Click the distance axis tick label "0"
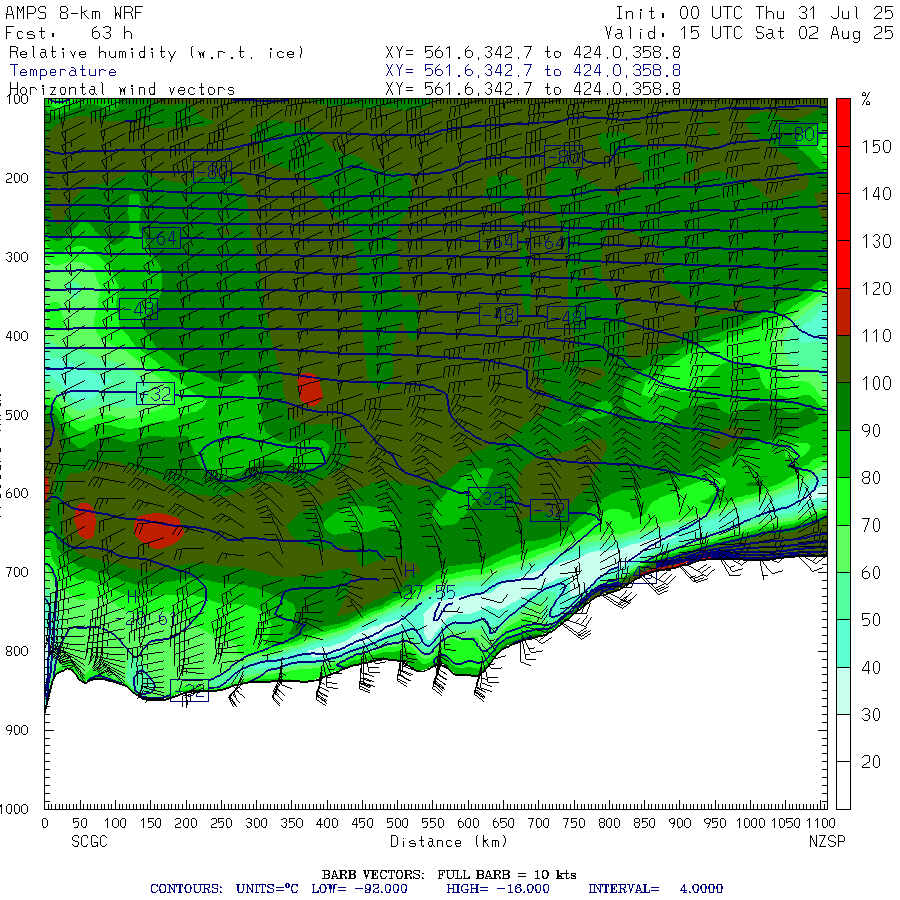This screenshot has height=900, width=900. tap(45, 823)
